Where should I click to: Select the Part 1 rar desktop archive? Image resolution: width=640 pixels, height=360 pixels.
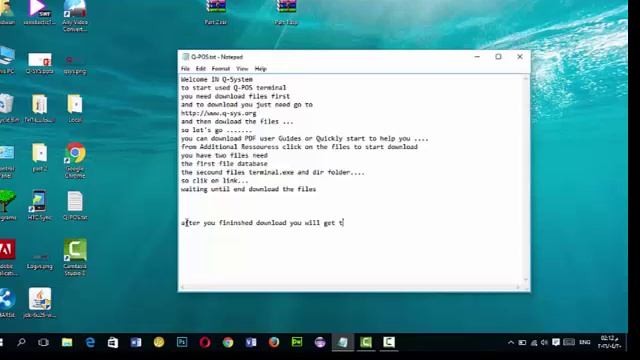point(286,12)
